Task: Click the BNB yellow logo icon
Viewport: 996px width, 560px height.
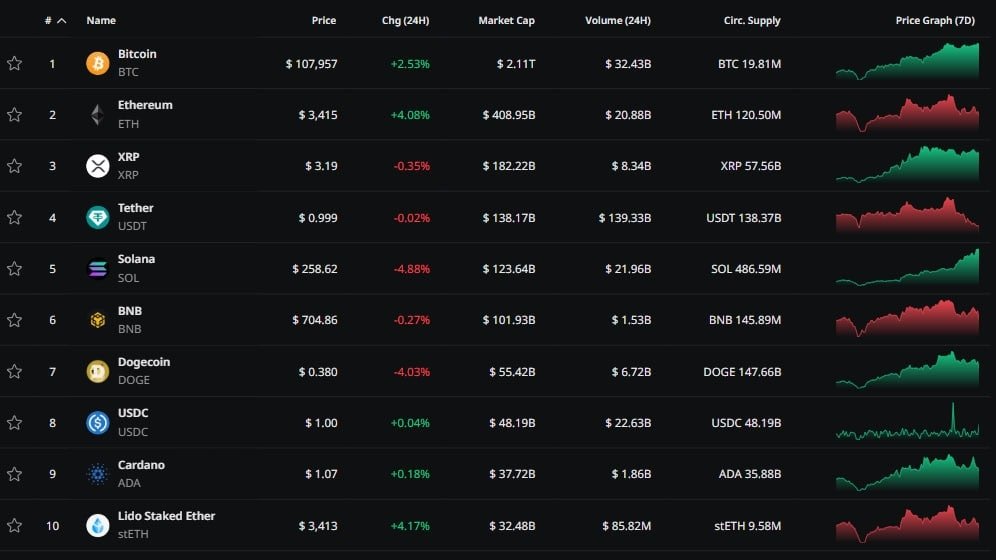Action: [97, 320]
